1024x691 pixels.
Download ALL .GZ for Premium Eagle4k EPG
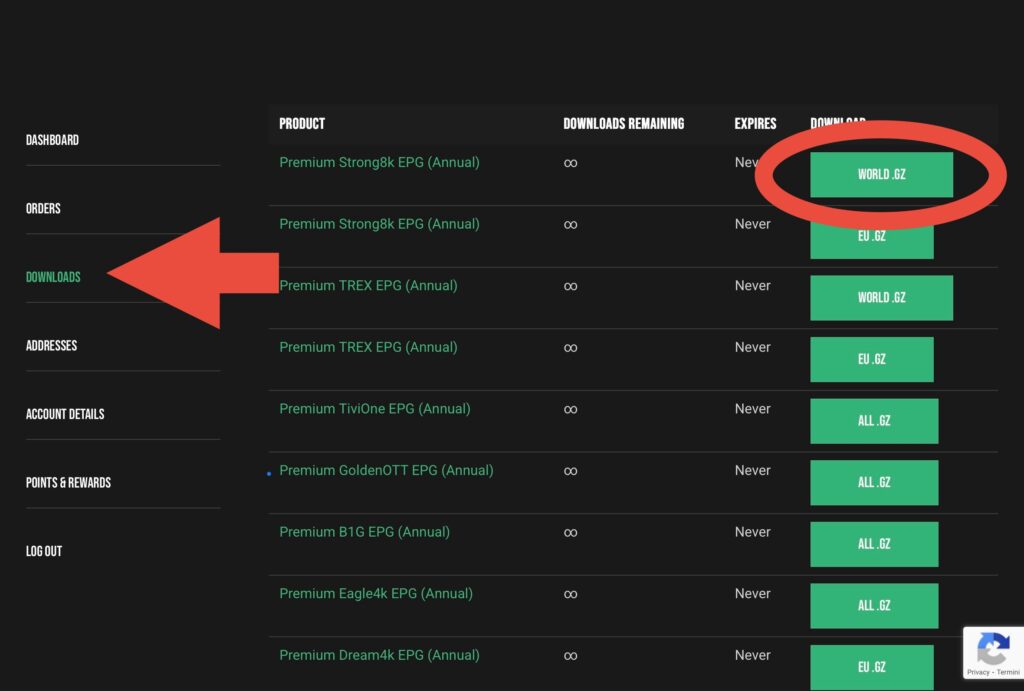(x=874, y=605)
